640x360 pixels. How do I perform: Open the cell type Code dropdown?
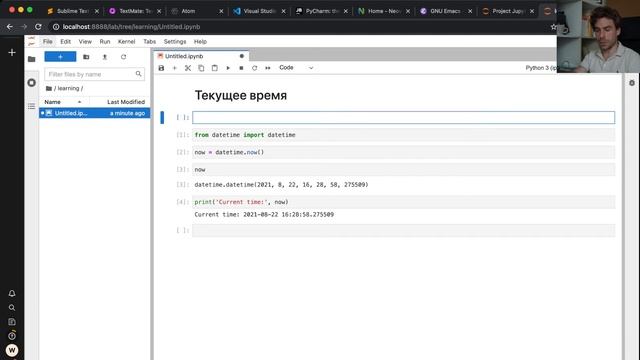(296, 68)
